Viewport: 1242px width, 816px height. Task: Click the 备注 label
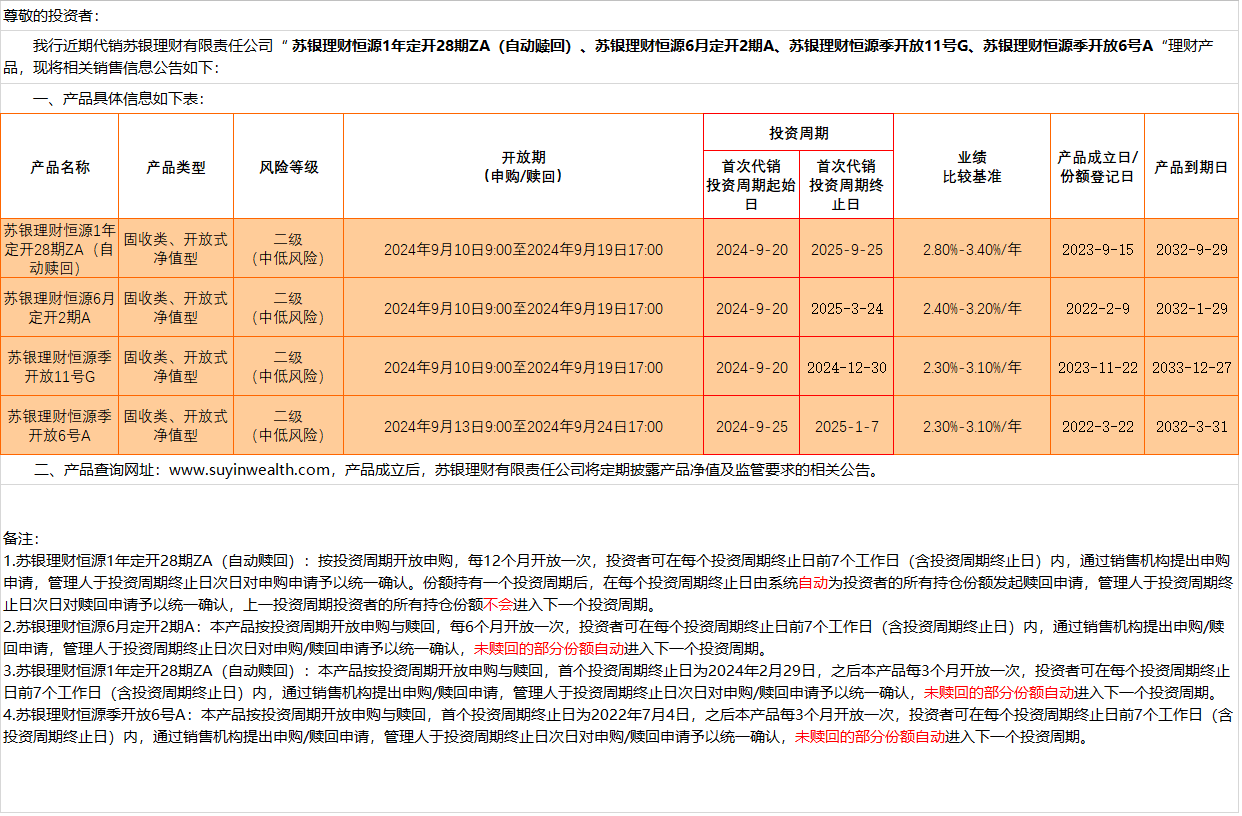coord(20,539)
